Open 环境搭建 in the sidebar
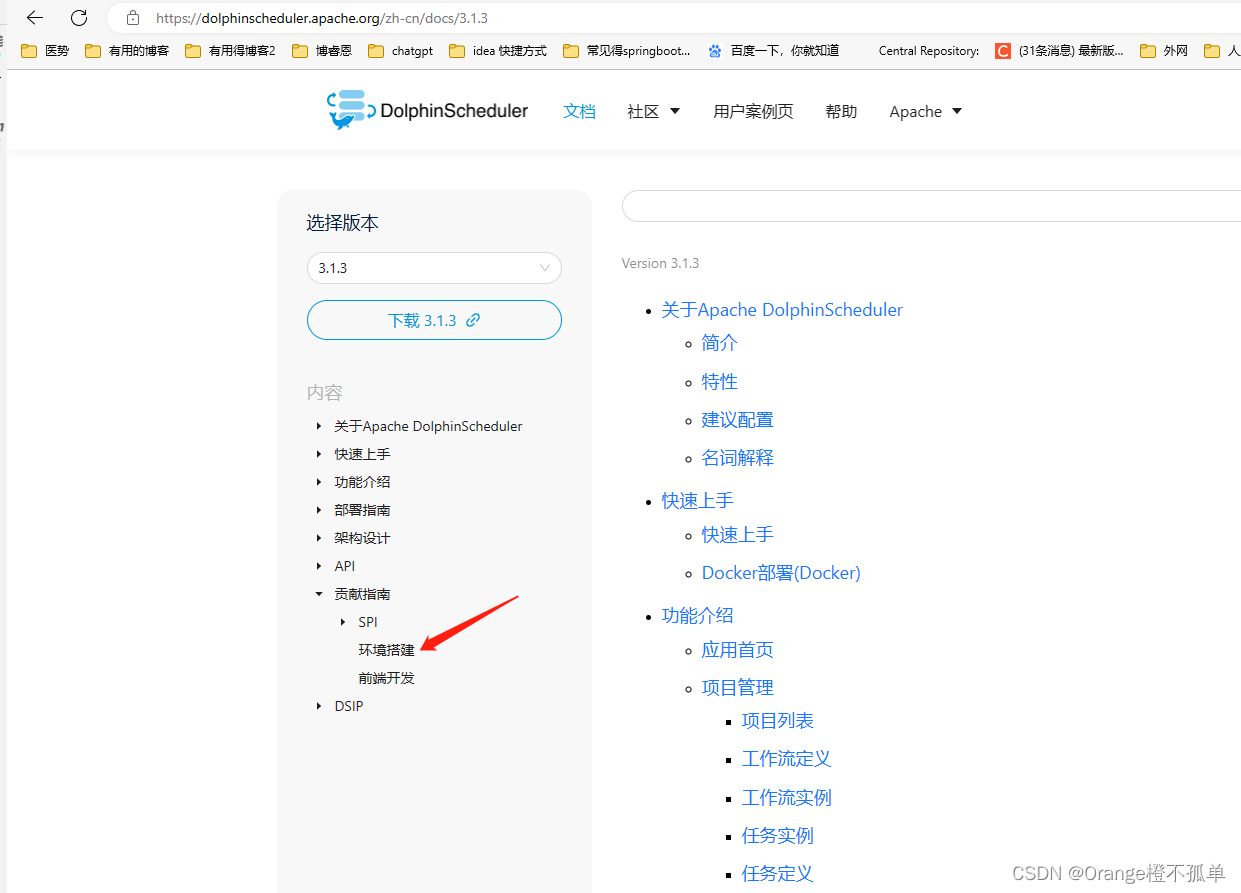1241x893 pixels. click(x=386, y=650)
